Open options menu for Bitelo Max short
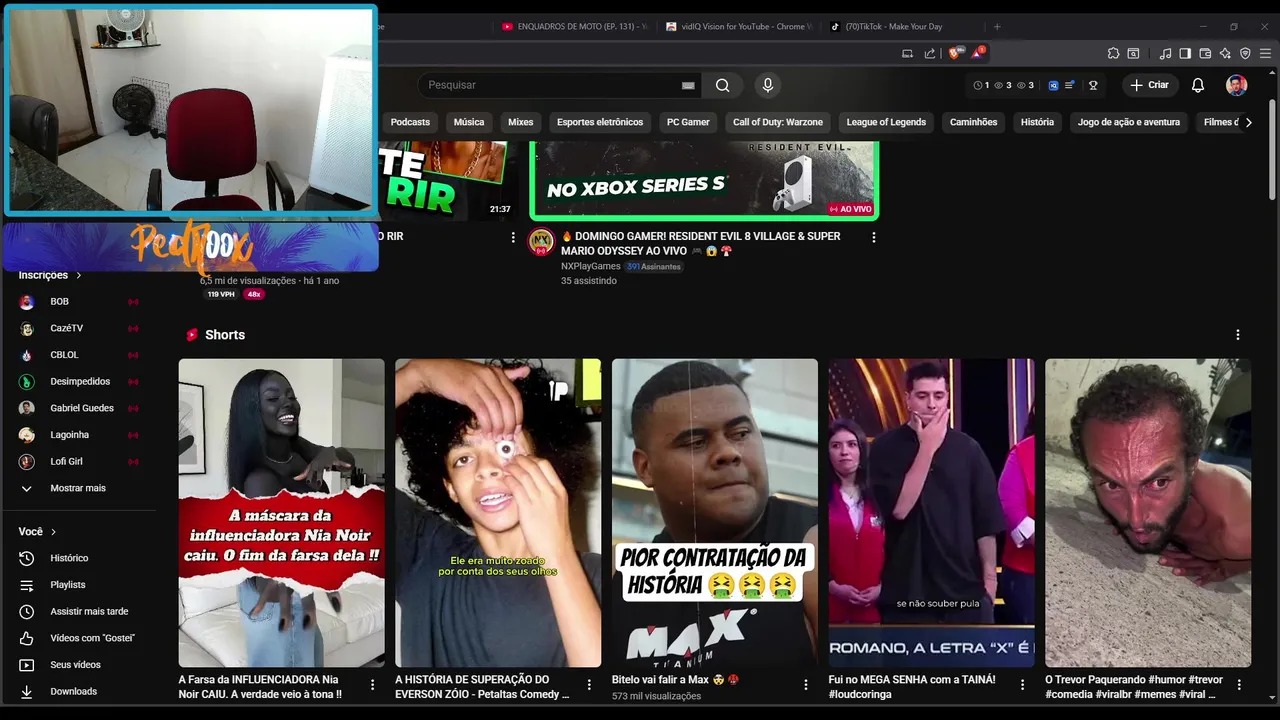The height and width of the screenshot is (720, 1280). (806, 685)
